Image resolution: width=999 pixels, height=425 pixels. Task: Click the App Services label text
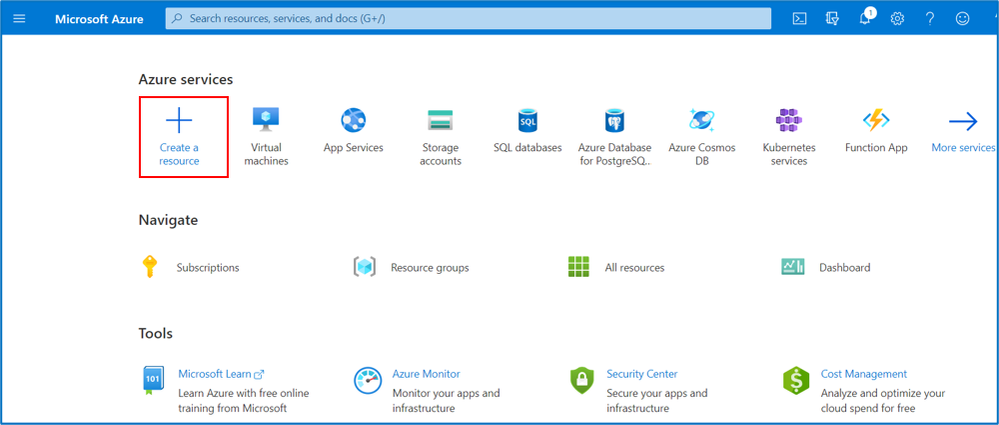tap(353, 148)
